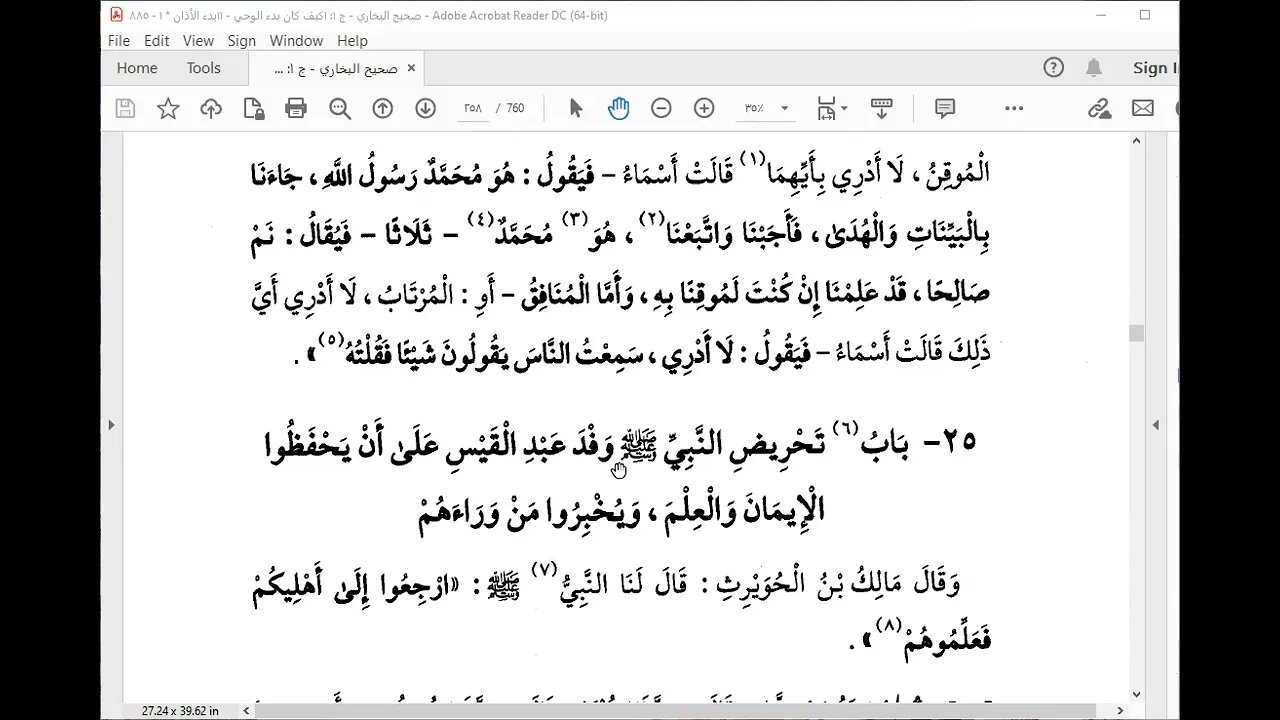Image resolution: width=1280 pixels, height=720 pixels.
Task: Bookmark the document with the star icon
Action: pos(168,109)
